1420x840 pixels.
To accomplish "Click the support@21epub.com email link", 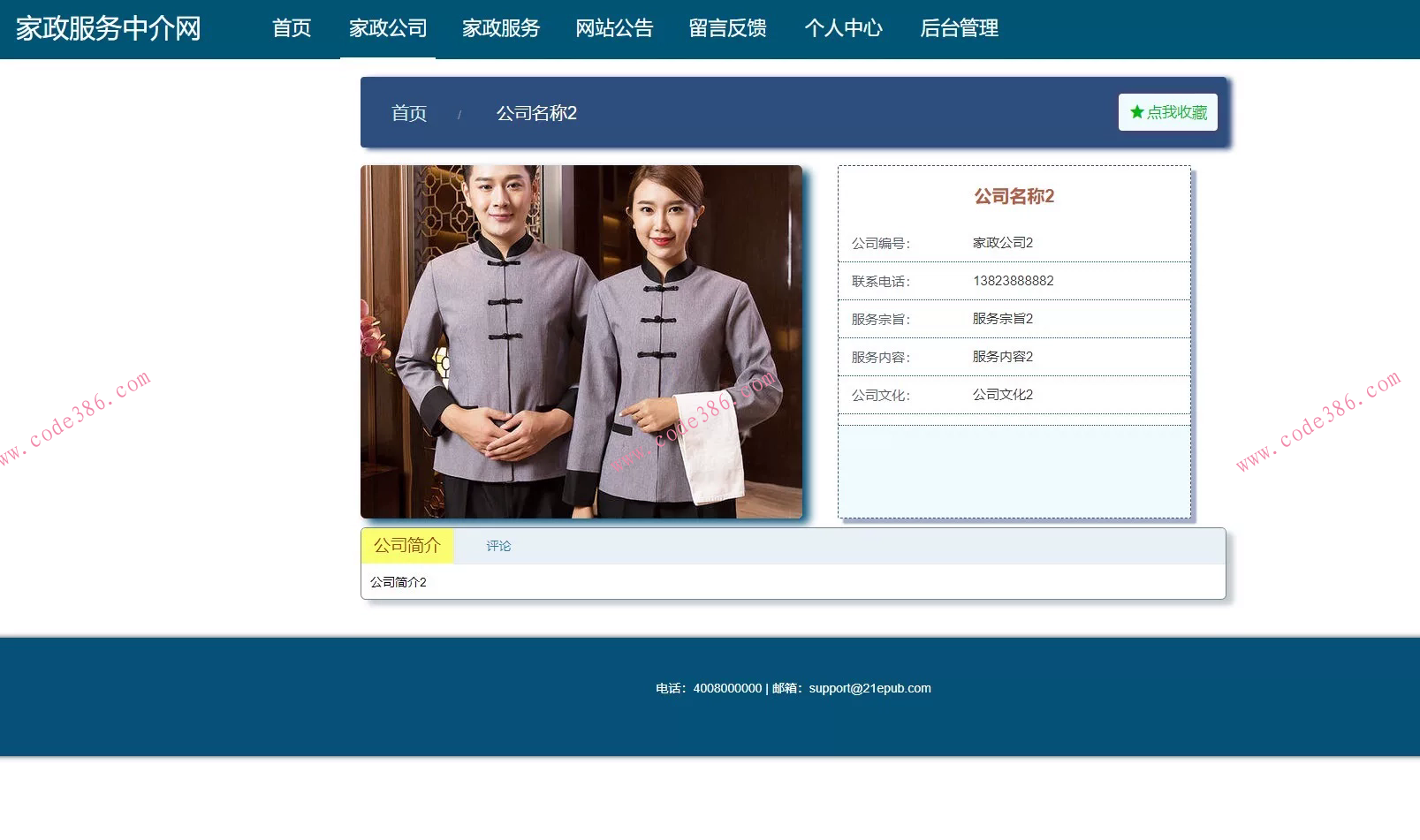I will (869, 688).
